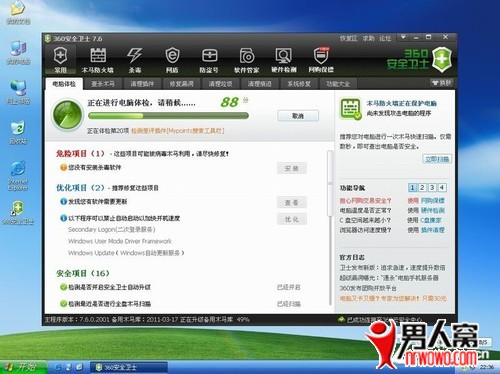Open the 360安全卫士 desktop shortcut
The image size is (500, 374).
click(x=18, y=212)
